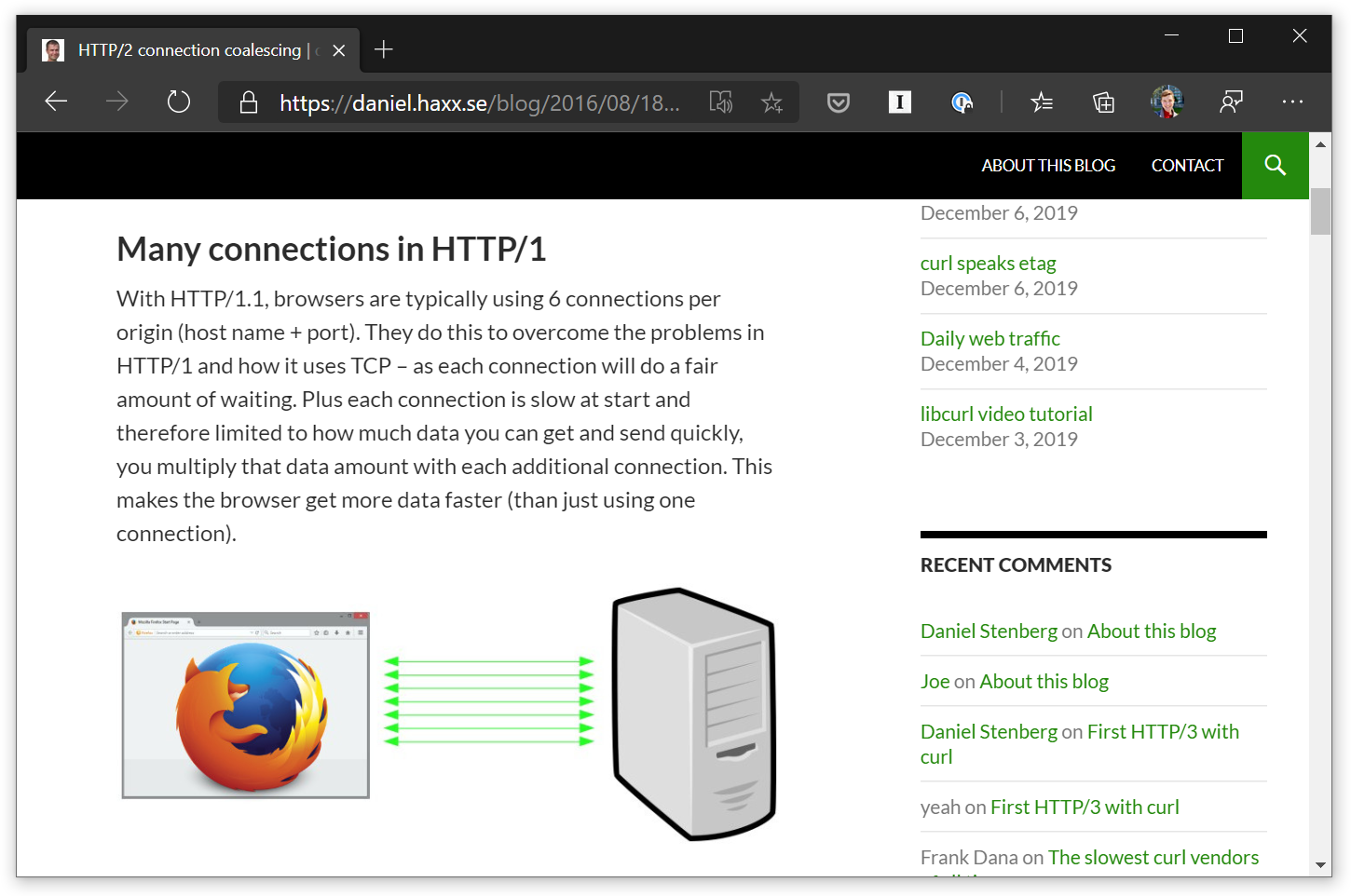
Task: Click the 'December 4, 2019' date
Action: click(999, 364)
